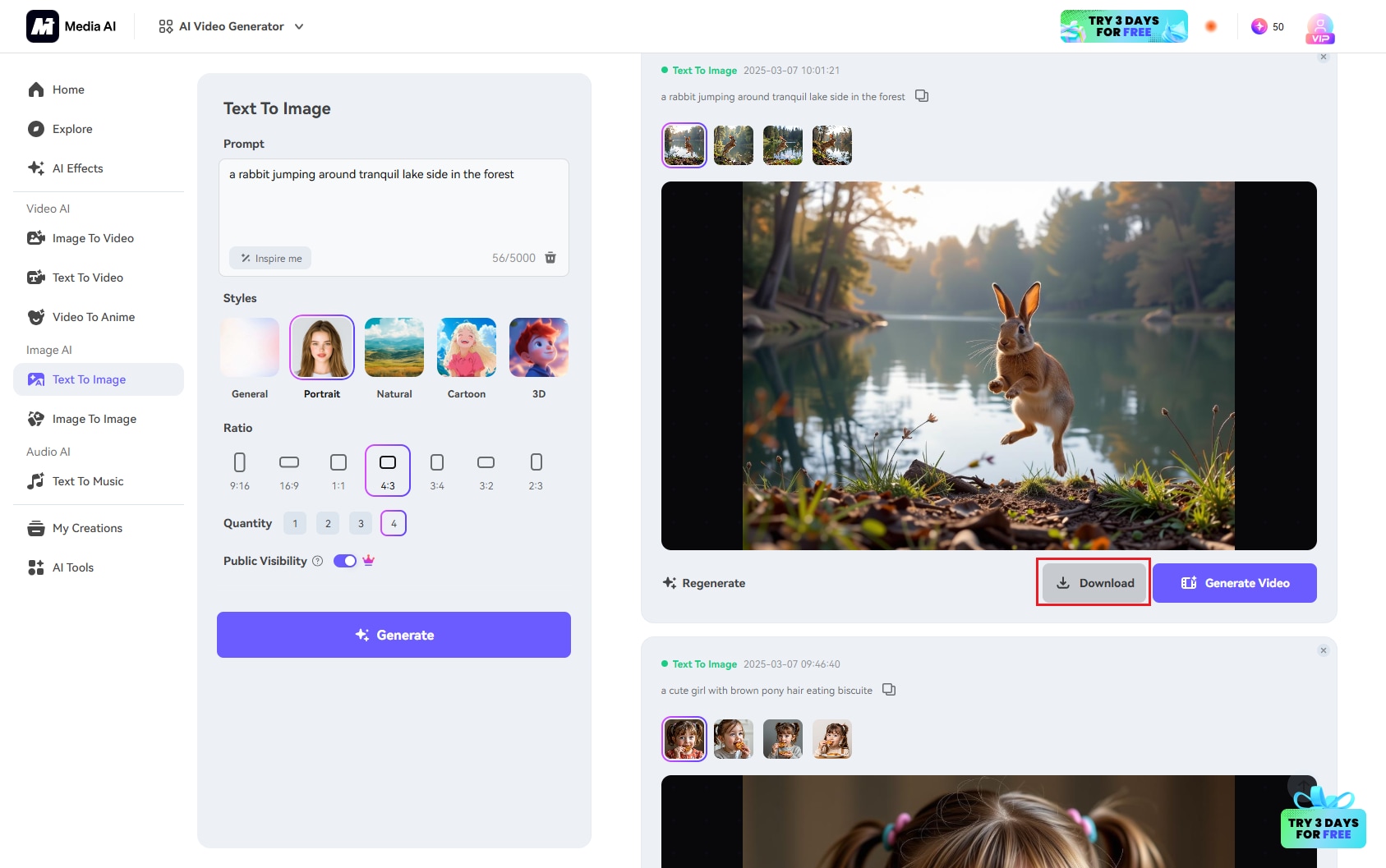Screen dimensions: 1386x868
Task: Click floating Try 3 Days For Free gift
Action: 1324,818
